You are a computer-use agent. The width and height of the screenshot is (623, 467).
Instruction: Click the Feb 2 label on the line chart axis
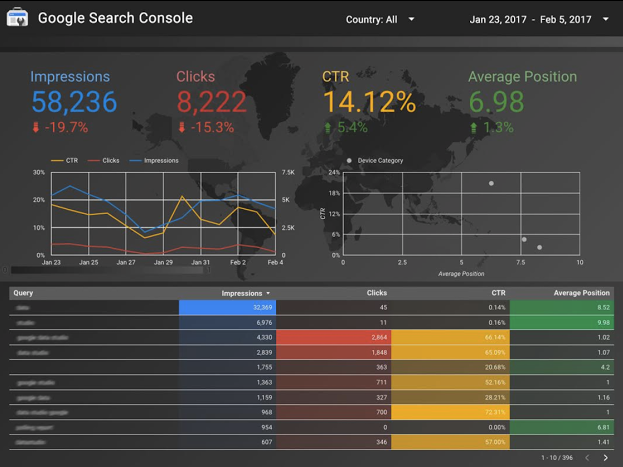(x=238, y=262)
